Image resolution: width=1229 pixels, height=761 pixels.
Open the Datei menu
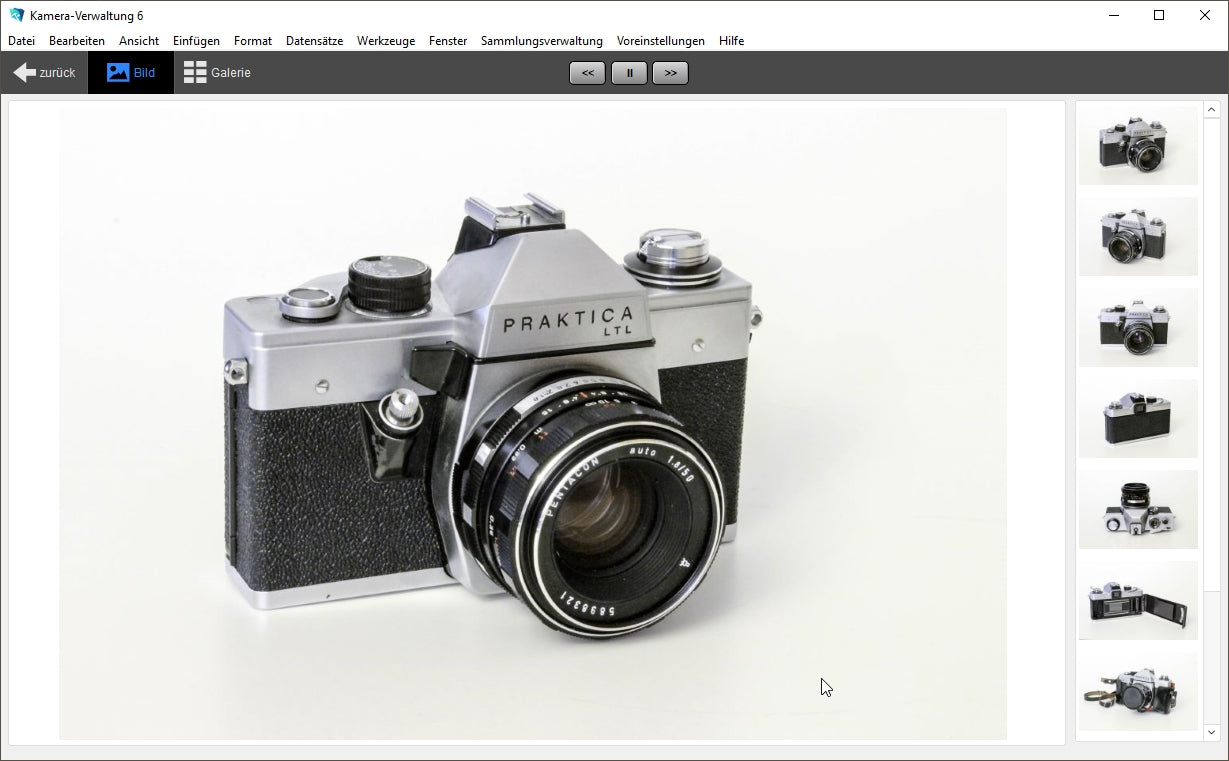pos(21,41)
